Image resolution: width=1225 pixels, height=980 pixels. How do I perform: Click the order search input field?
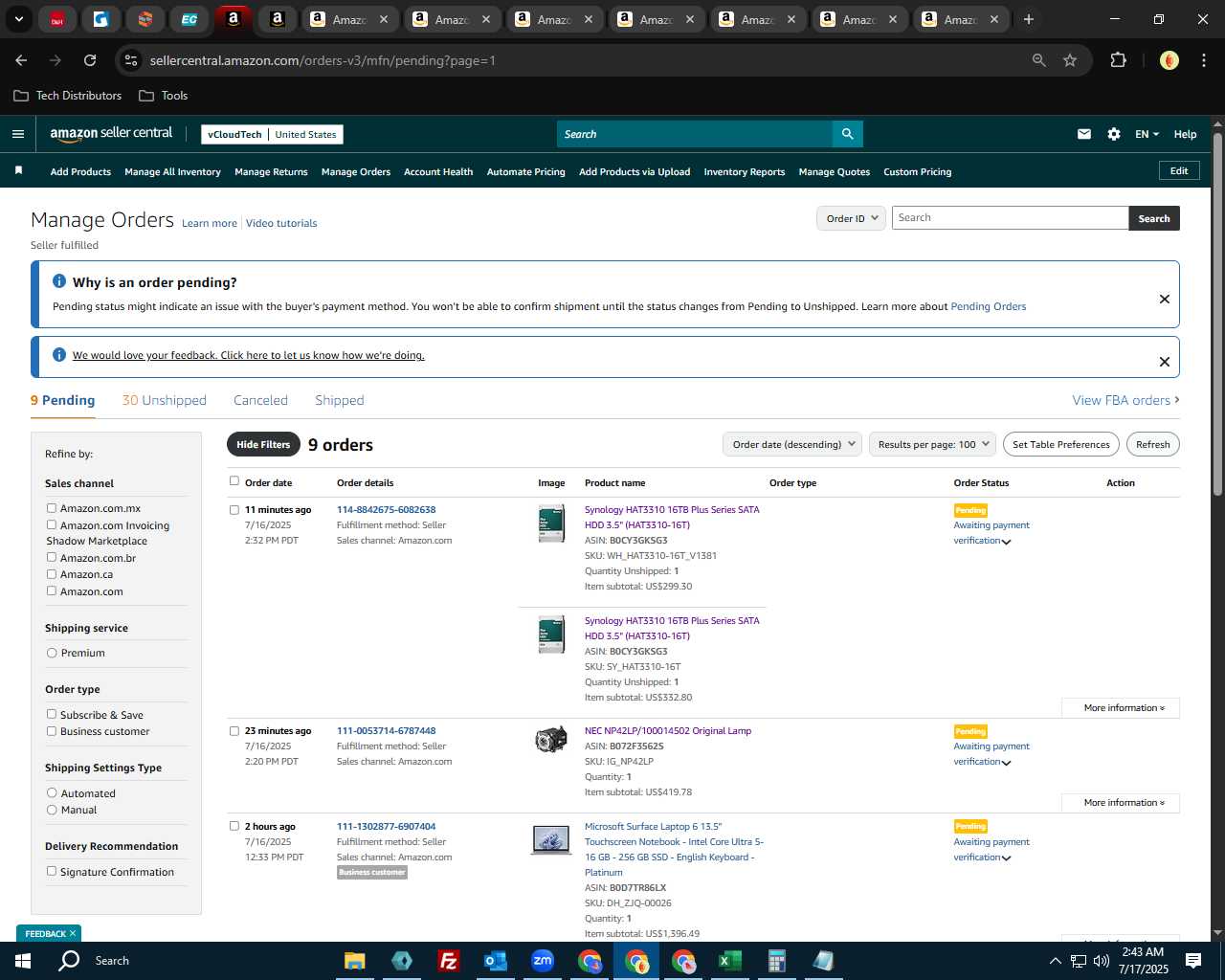[x=1010, y=218]
